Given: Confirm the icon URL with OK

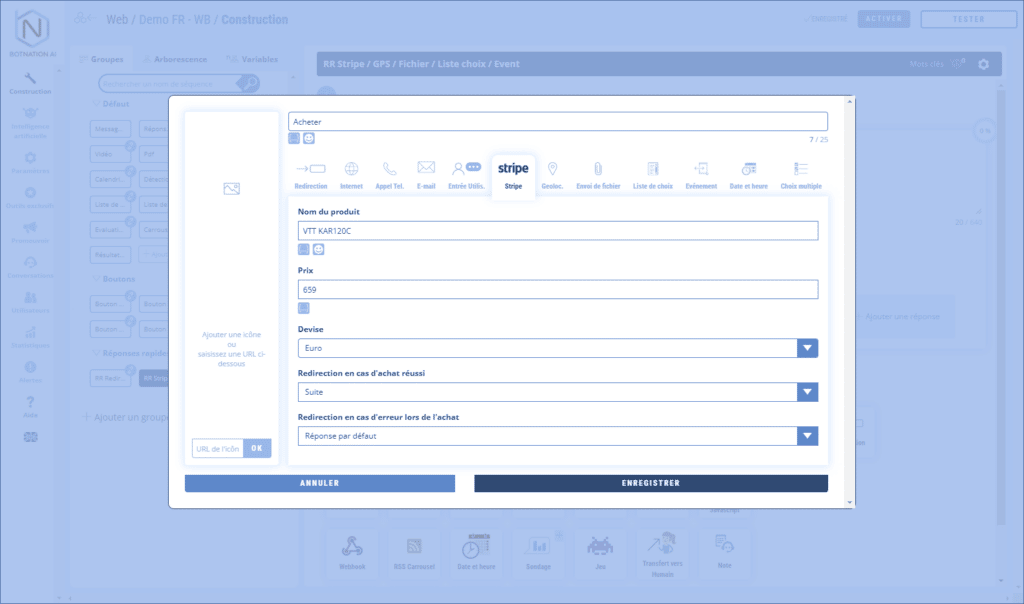Looking at the screenshot, I should tap(257, 448).
